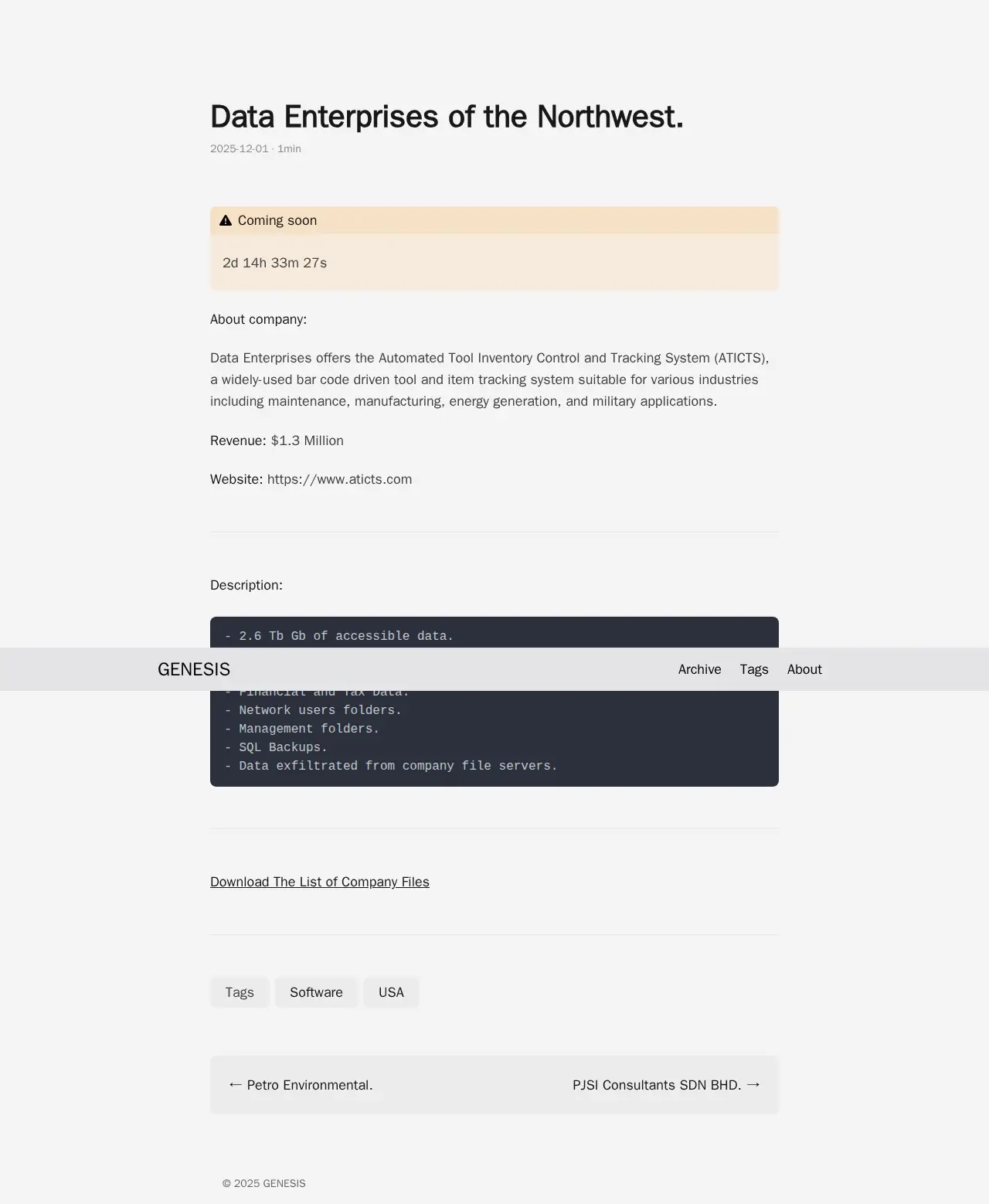
Task: Click the Data Enterprises of the Northwest title
Action: [x=447, y=117]
